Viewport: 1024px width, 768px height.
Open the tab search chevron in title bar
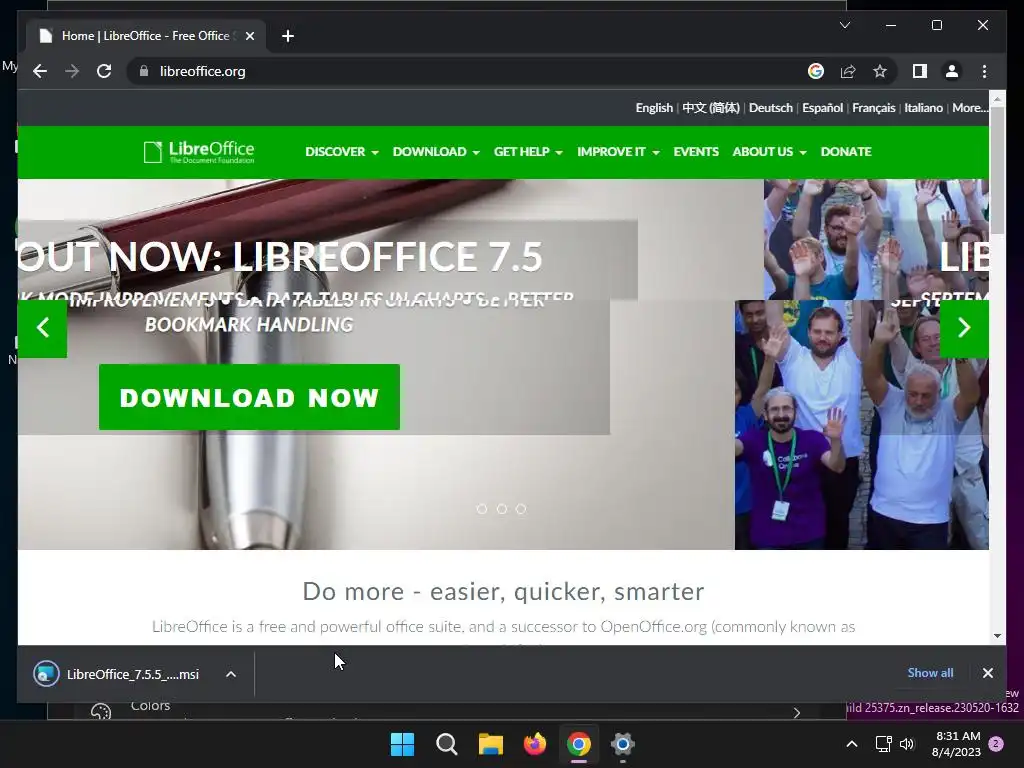[844, 25]
